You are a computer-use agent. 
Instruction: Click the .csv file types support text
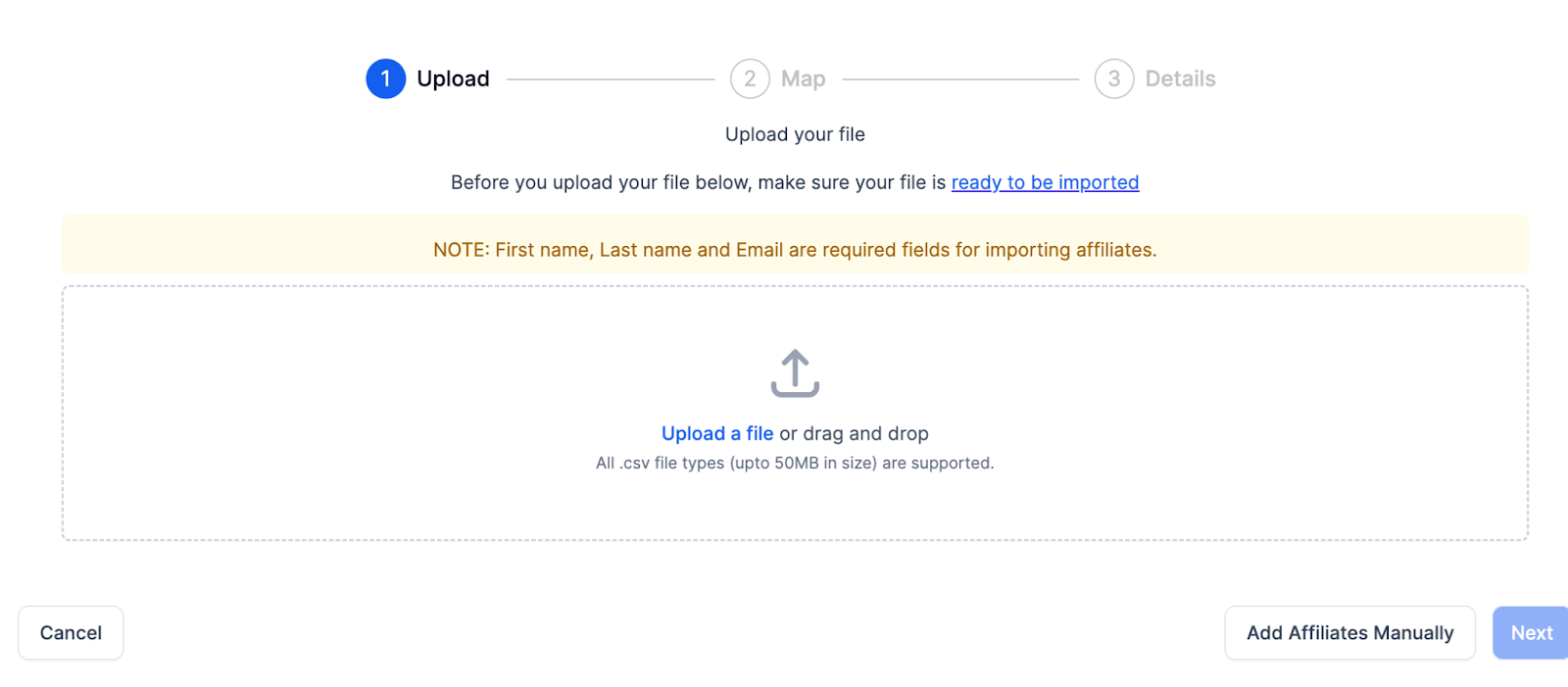(795, 463)
